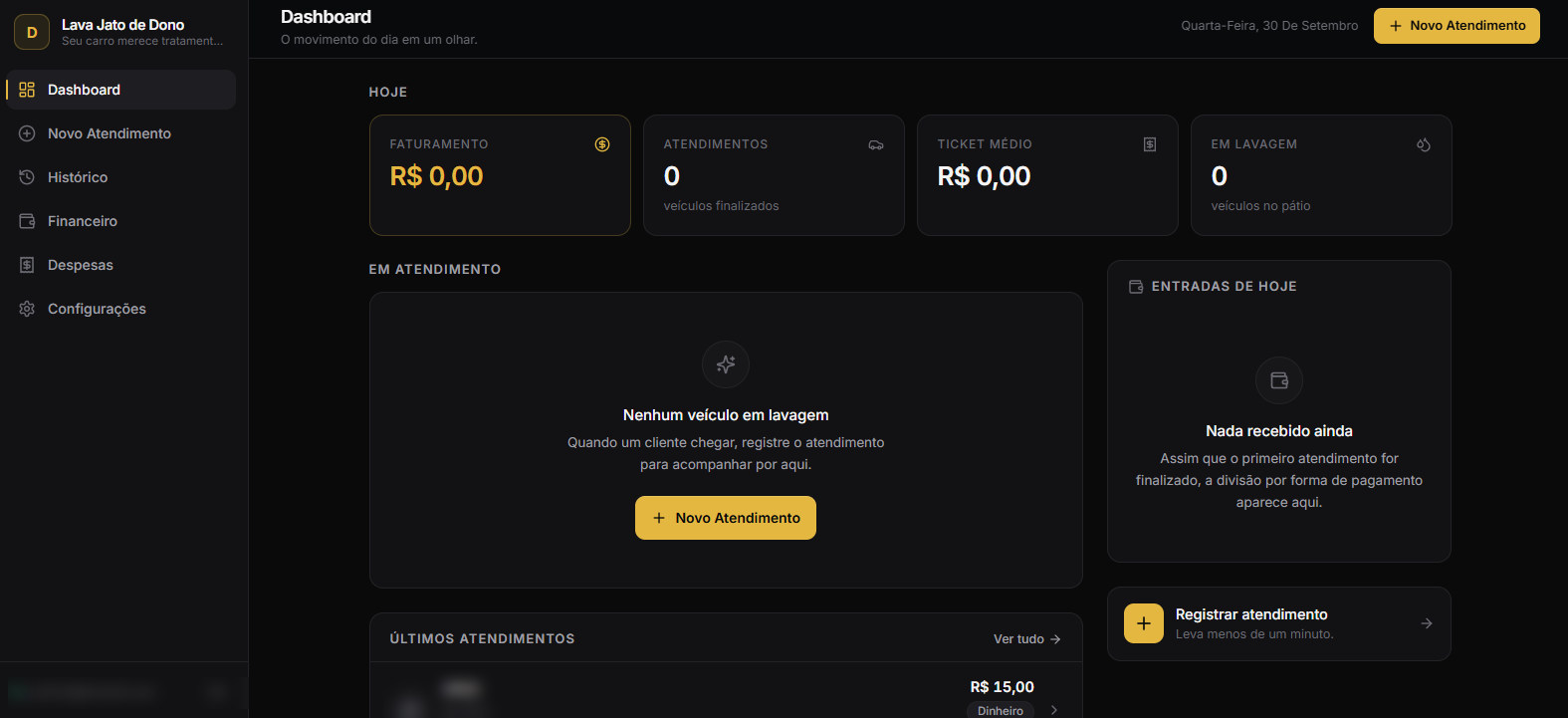Click the Atendimentos veículos finalizados card
The image size is (1568, 718).
[x=774, y=175]
